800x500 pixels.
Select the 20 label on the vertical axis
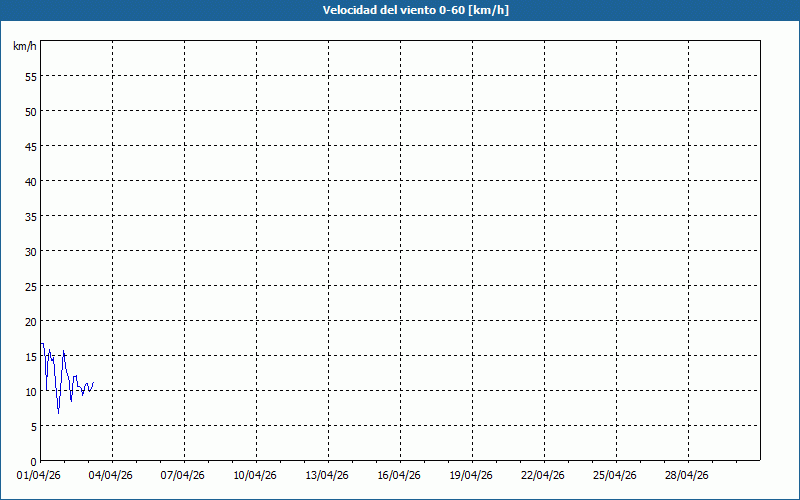[30, 321]
